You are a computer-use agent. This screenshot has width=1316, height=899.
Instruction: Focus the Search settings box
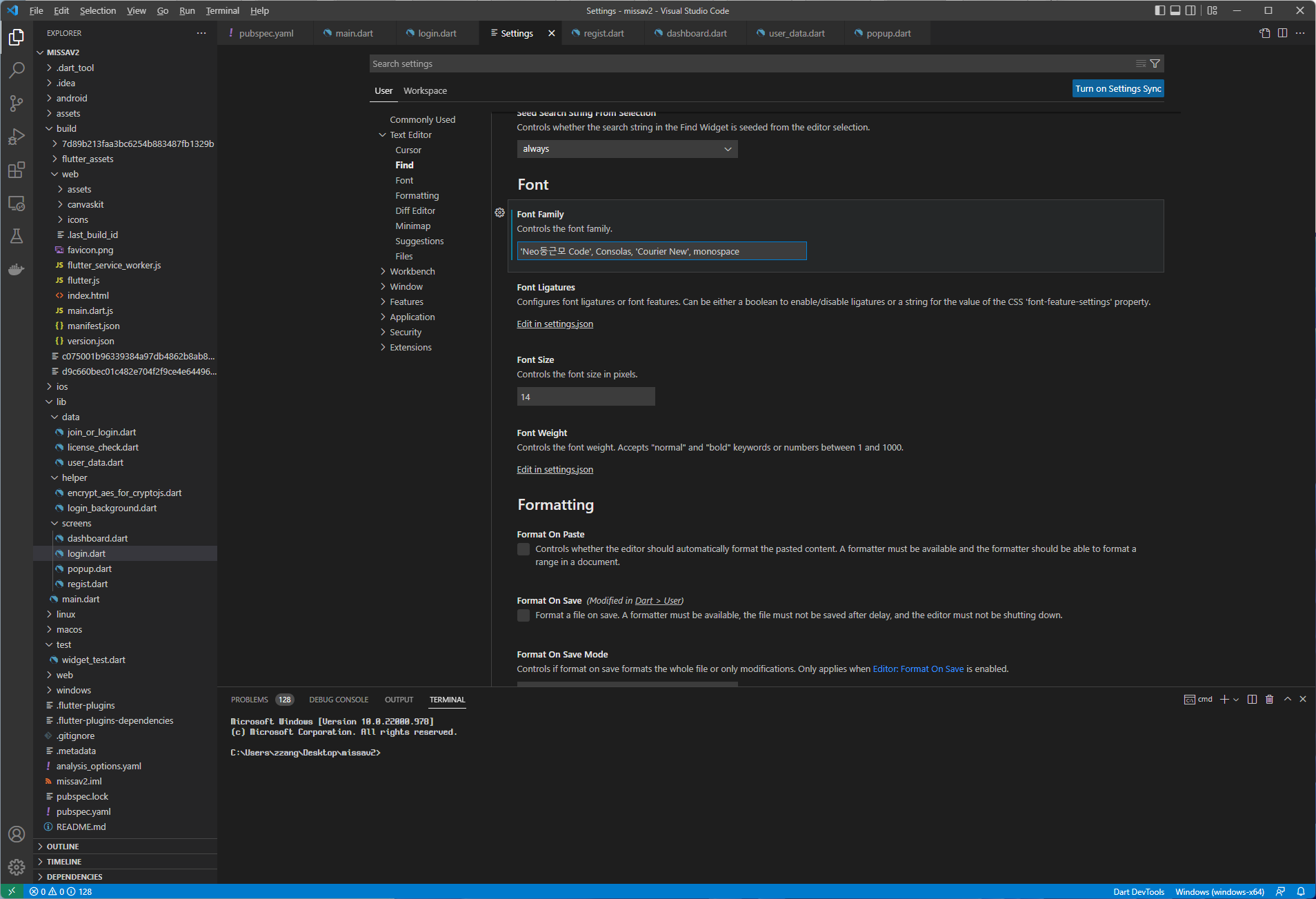point(752,63)
